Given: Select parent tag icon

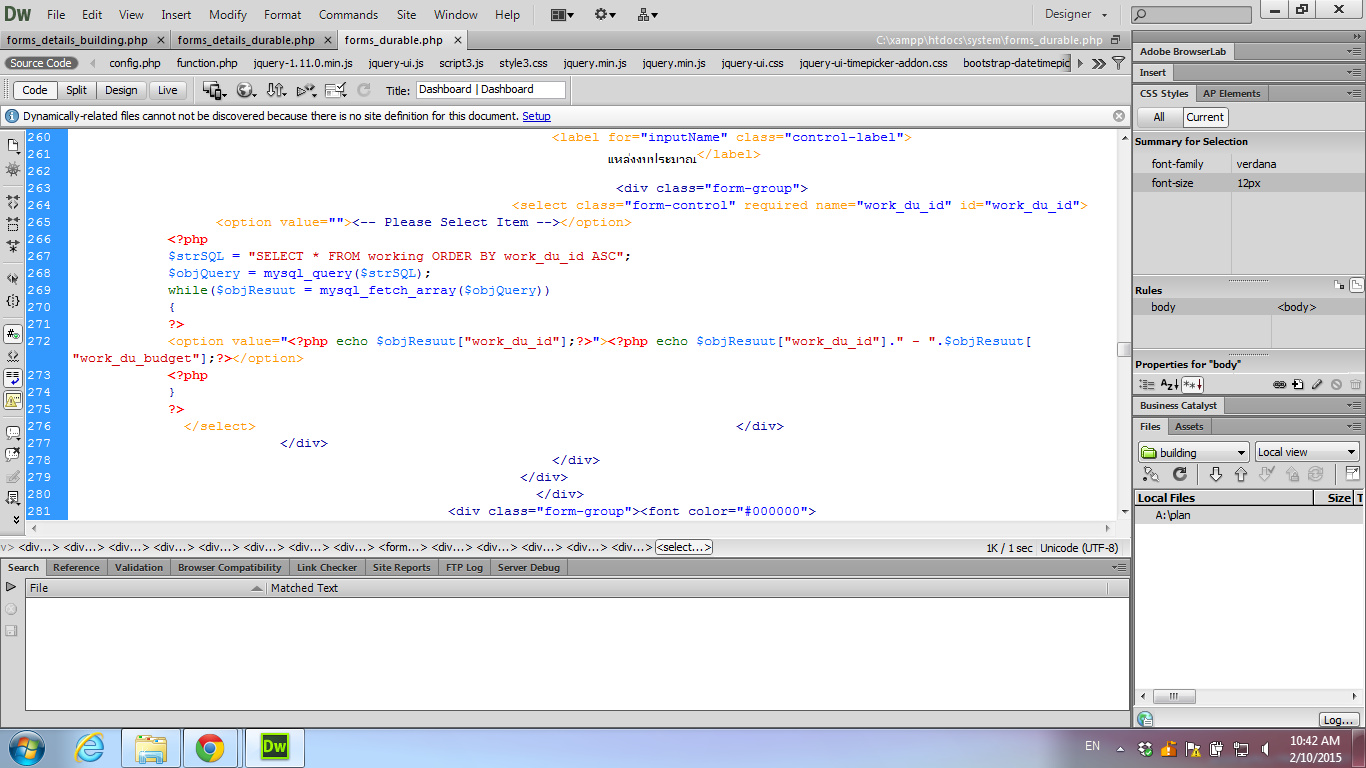Looking at the screenshot, I should click(13, 278).
